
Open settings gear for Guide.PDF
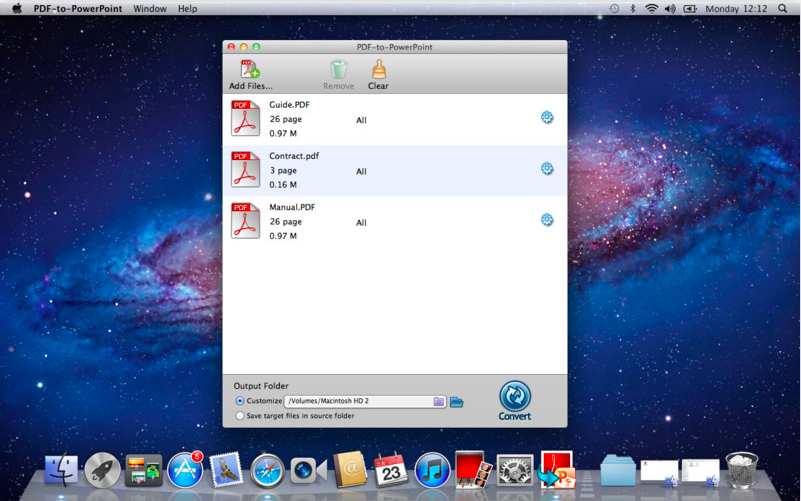547,117
